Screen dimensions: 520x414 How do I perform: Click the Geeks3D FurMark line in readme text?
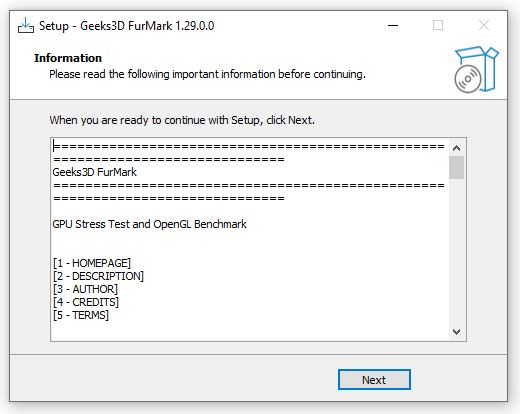tap(95, 172)
